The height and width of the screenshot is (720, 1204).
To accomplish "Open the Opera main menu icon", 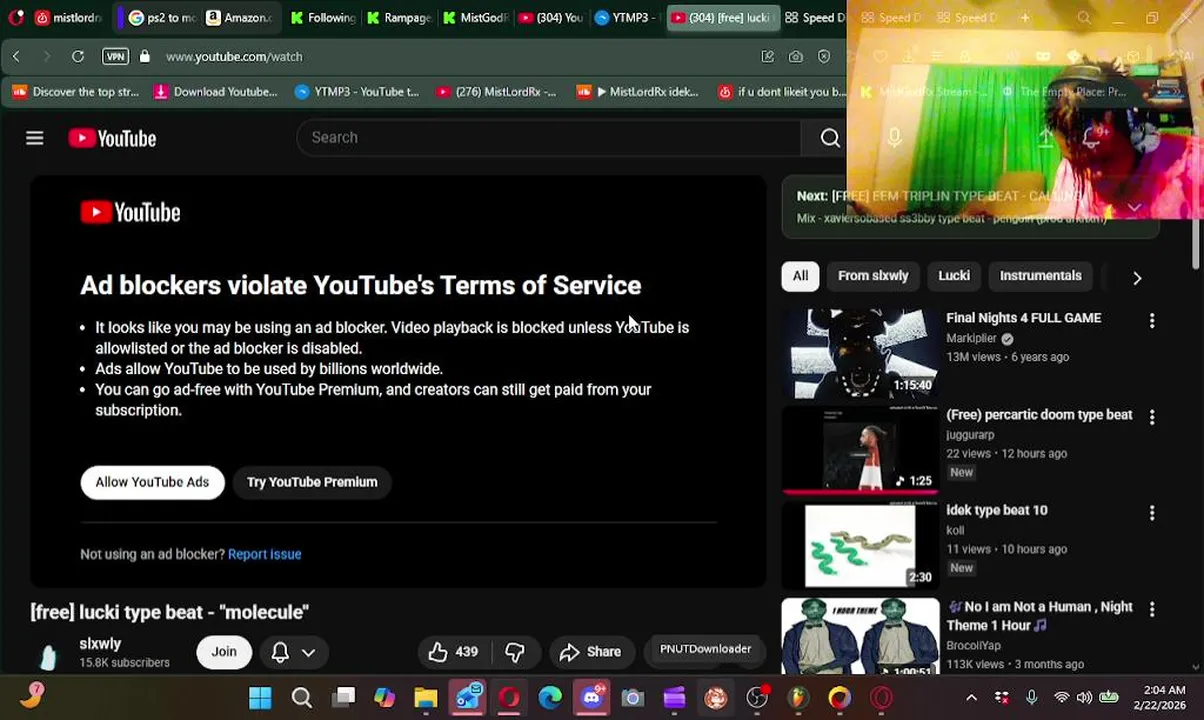I will click(14, 17).
